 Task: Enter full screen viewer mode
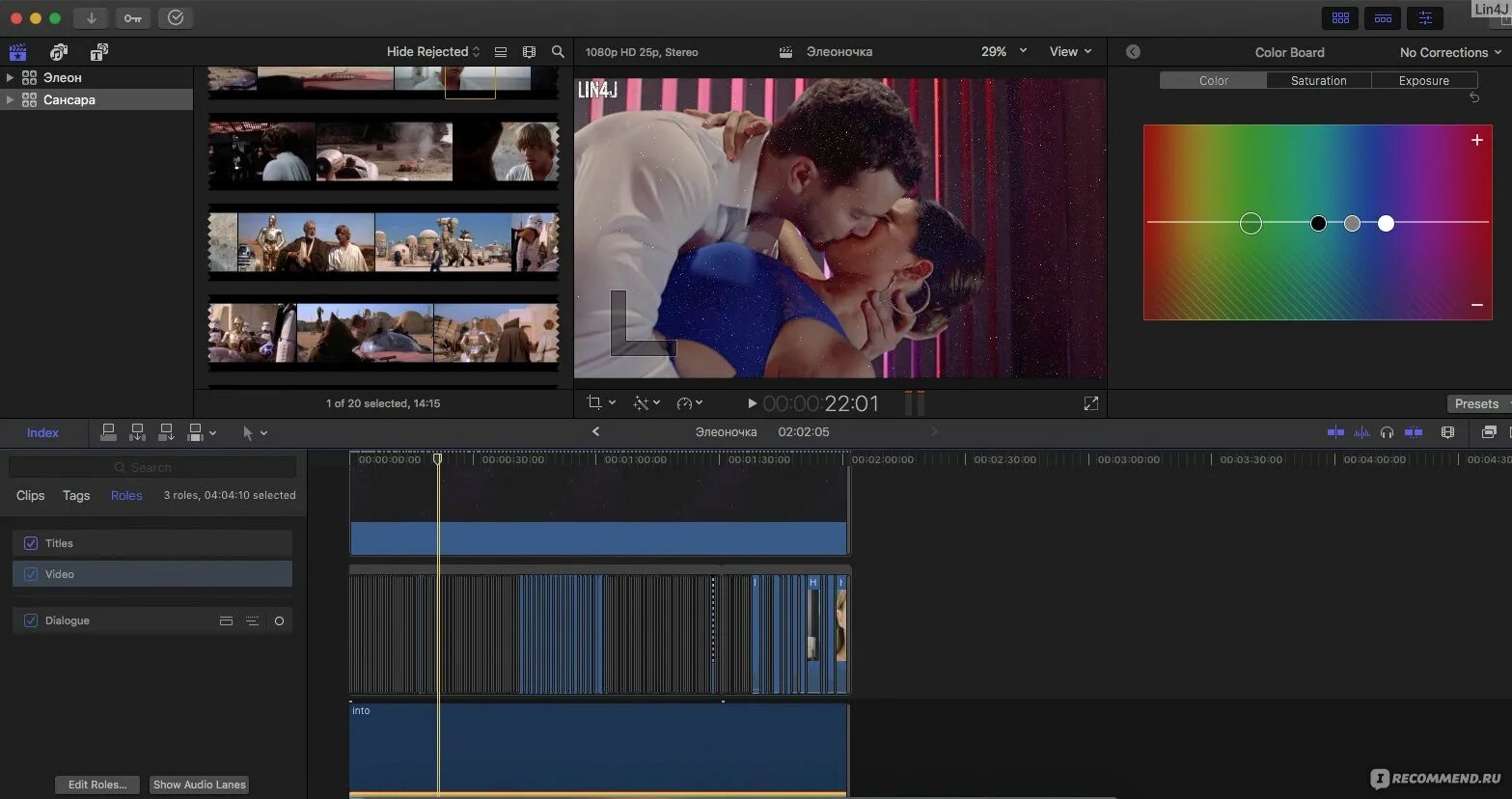click(1091, 403)
